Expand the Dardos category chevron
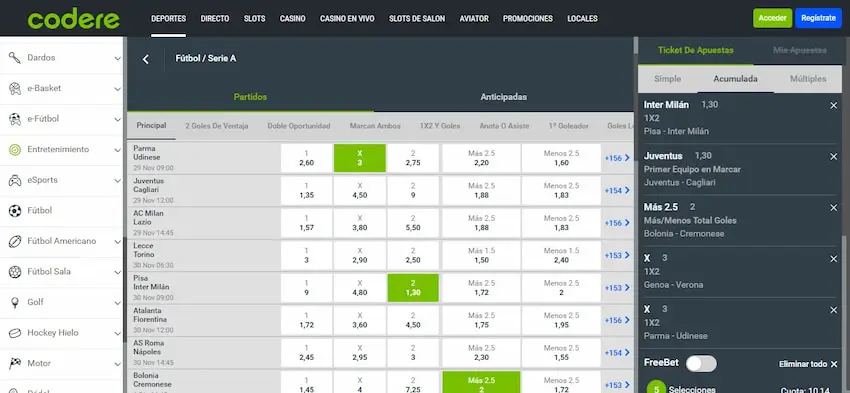 [118, 58]
